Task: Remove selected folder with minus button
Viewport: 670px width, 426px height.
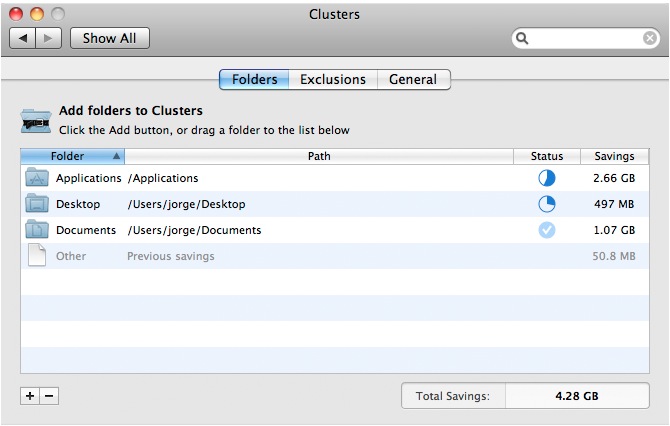Action: coord(49,396)
